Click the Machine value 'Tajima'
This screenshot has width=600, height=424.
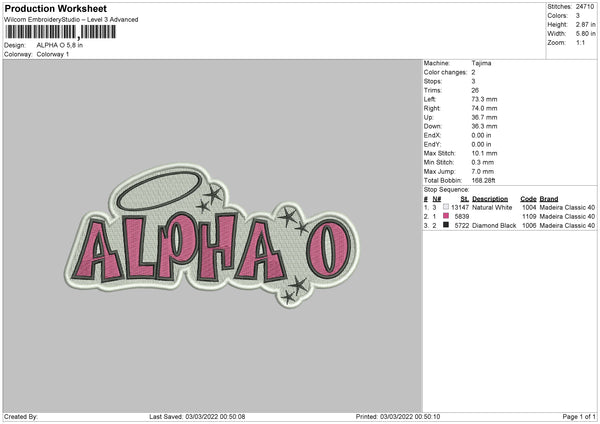pos(481,63)
